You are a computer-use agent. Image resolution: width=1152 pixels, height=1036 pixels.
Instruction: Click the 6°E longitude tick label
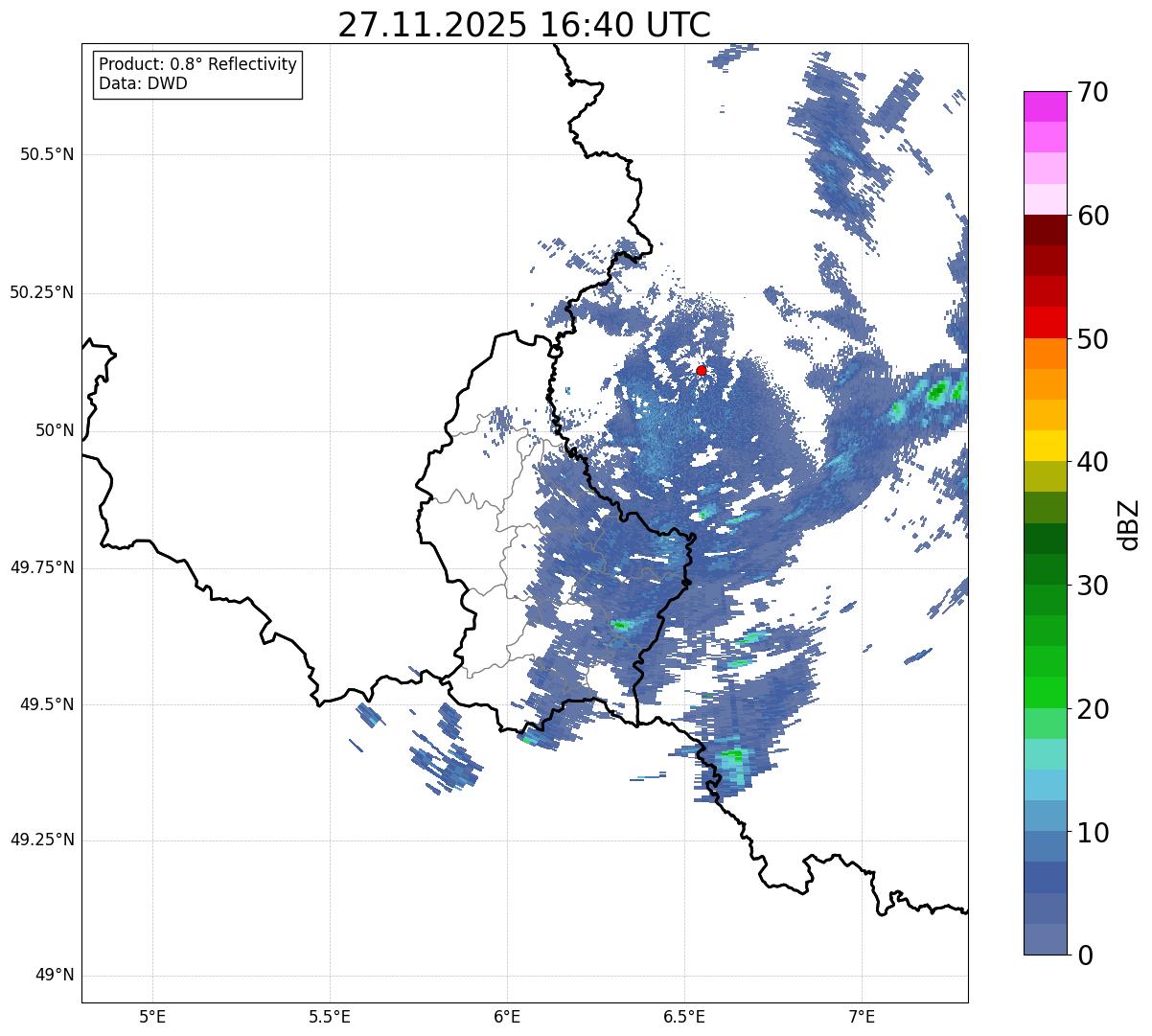(x=507, y=1016)
